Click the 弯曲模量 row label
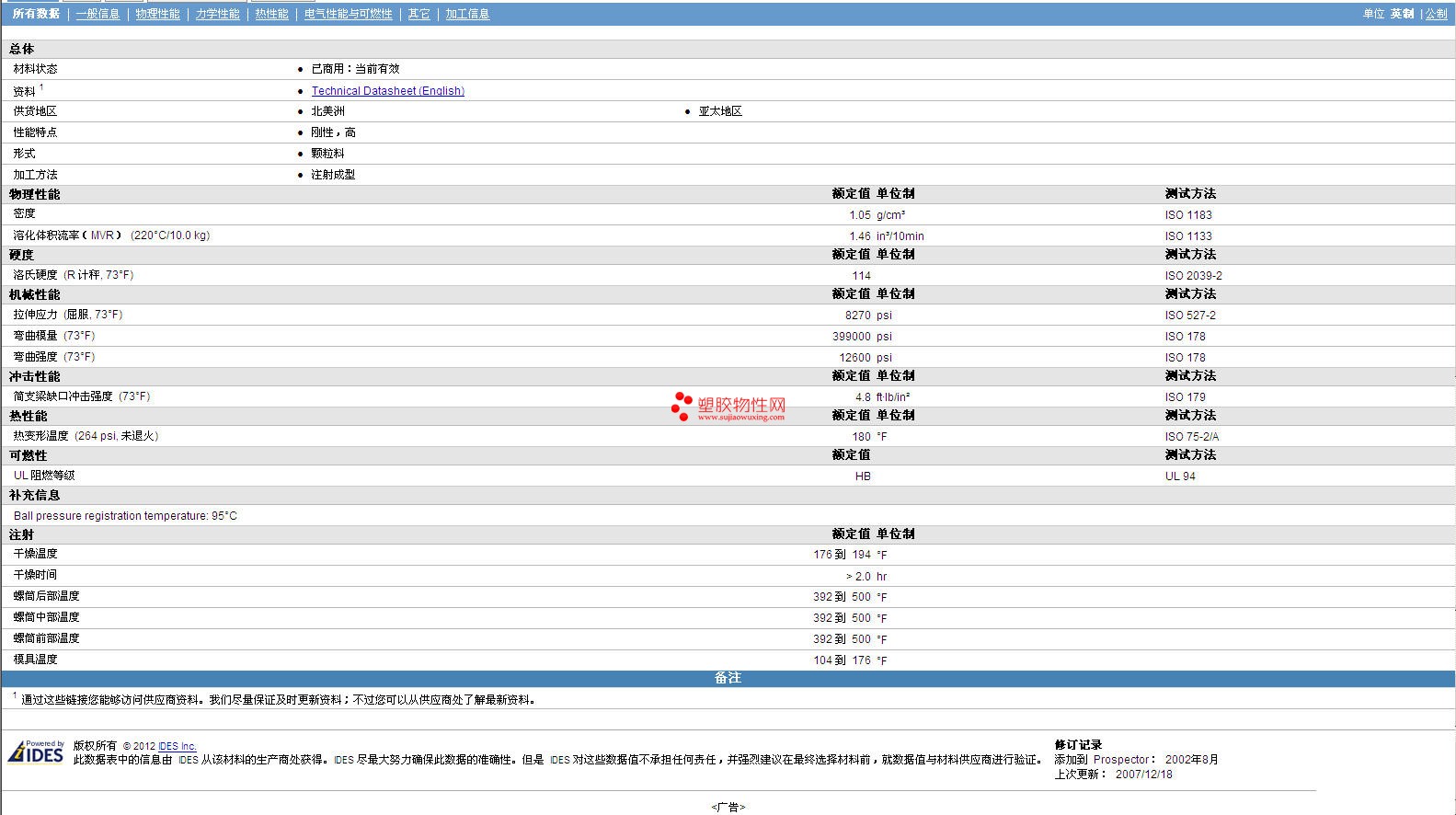 coord(53,336)
